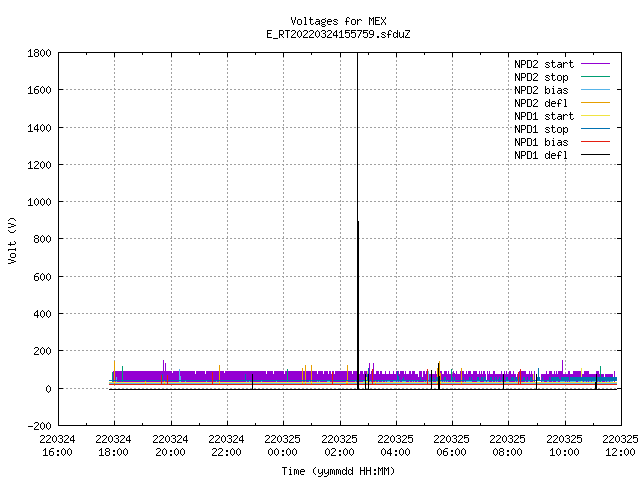Click the "NPD2 start" legend label
The width and height of the screenshot is (640, 480).
pyautogui.click(x=544, y=64)
